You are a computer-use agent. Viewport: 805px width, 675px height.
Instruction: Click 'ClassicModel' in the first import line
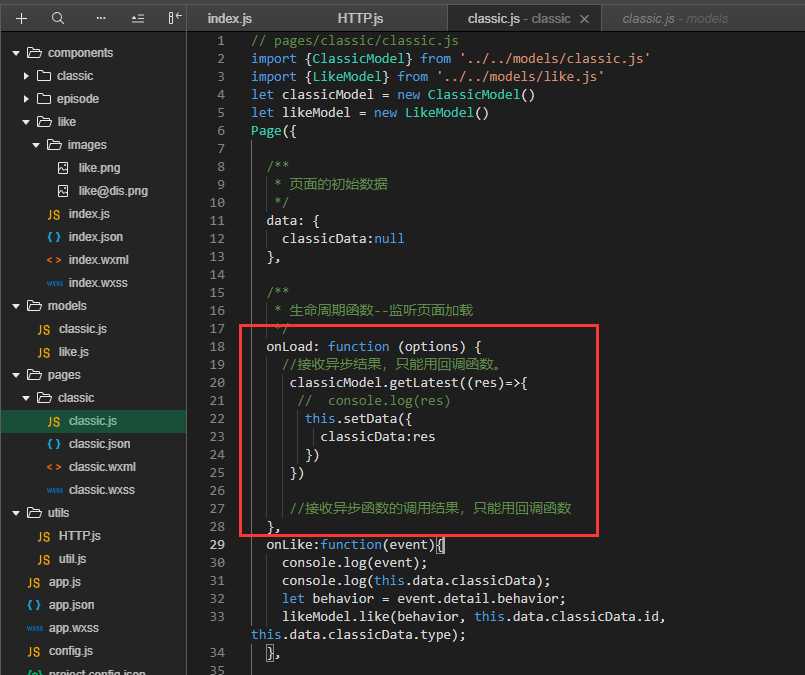[x=358, y=59]
